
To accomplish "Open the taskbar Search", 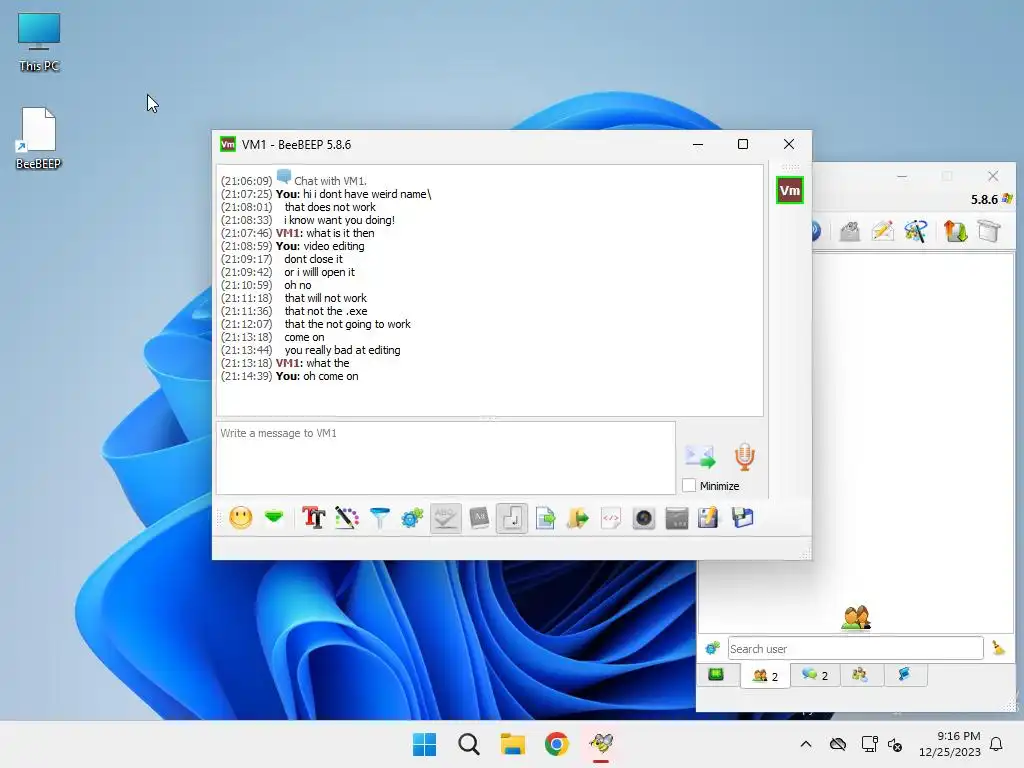I will 469,744.
